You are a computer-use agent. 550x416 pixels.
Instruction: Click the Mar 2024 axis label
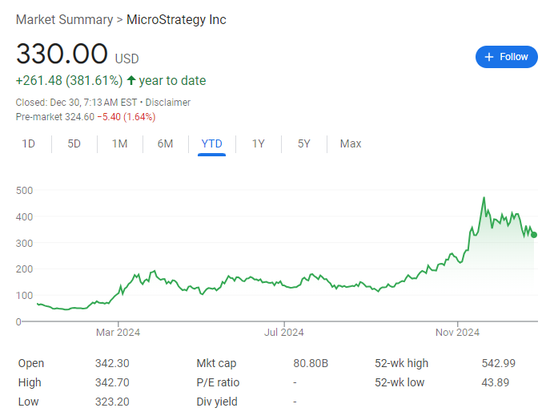118,333
